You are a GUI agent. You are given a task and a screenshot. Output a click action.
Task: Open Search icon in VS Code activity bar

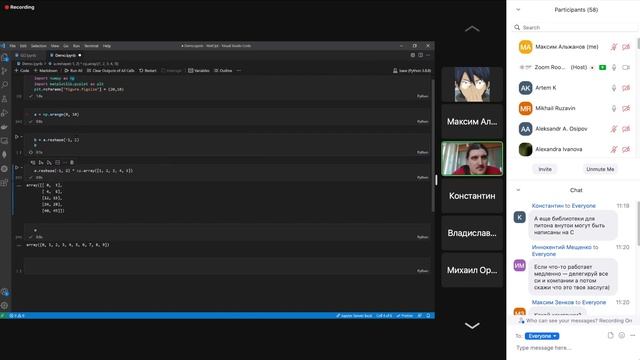click(x=5, y=85)
